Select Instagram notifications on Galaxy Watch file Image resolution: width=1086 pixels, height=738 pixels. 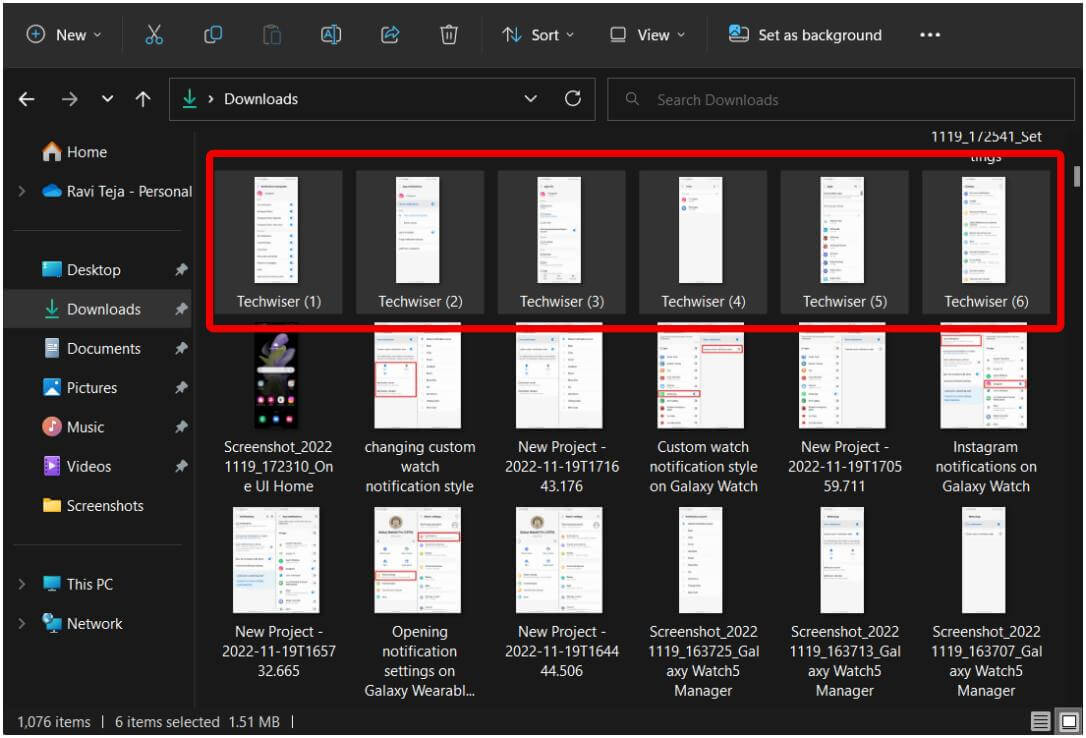tap(986, 410)
